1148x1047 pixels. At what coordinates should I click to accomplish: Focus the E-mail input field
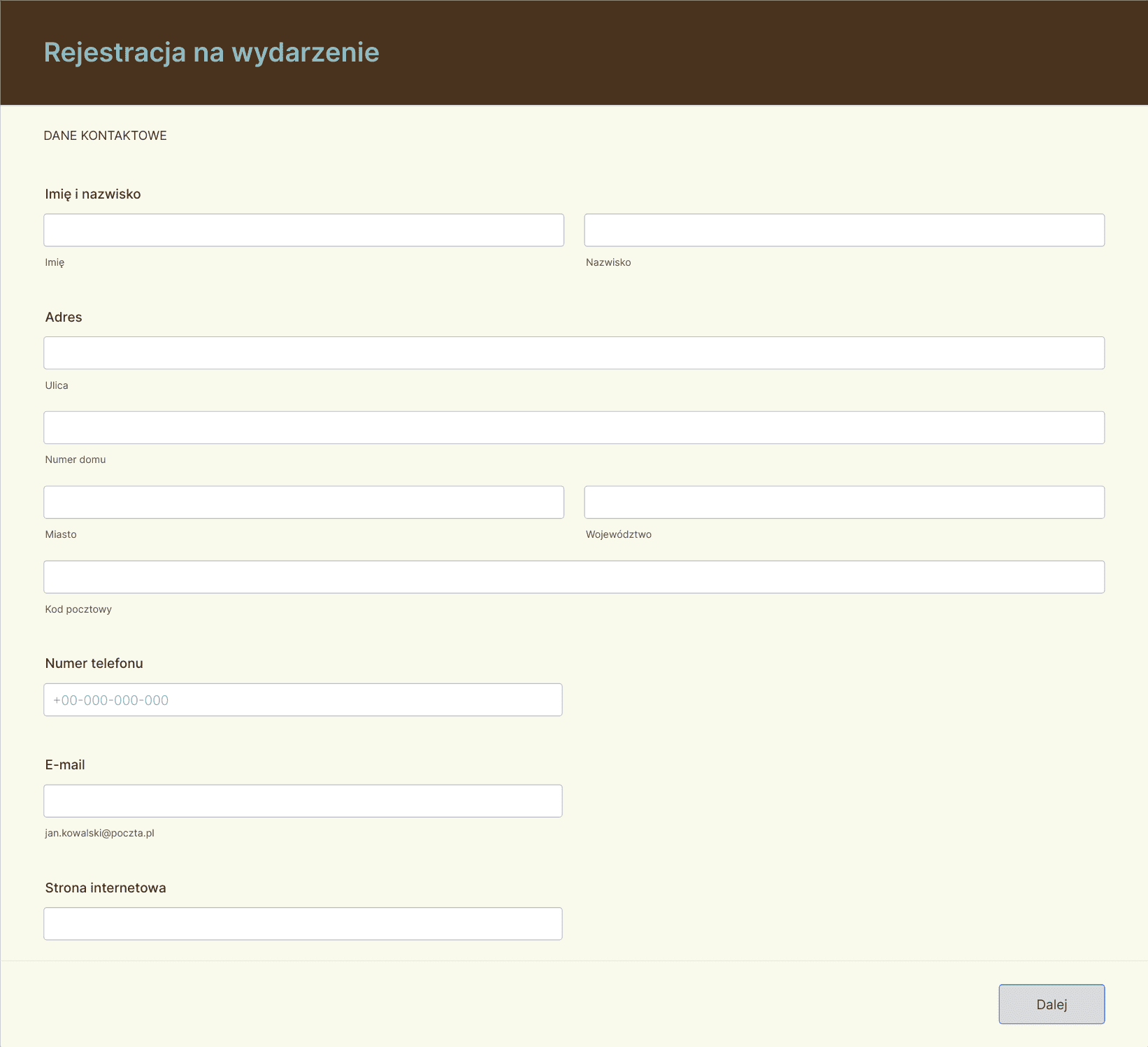tap(303, 801)
